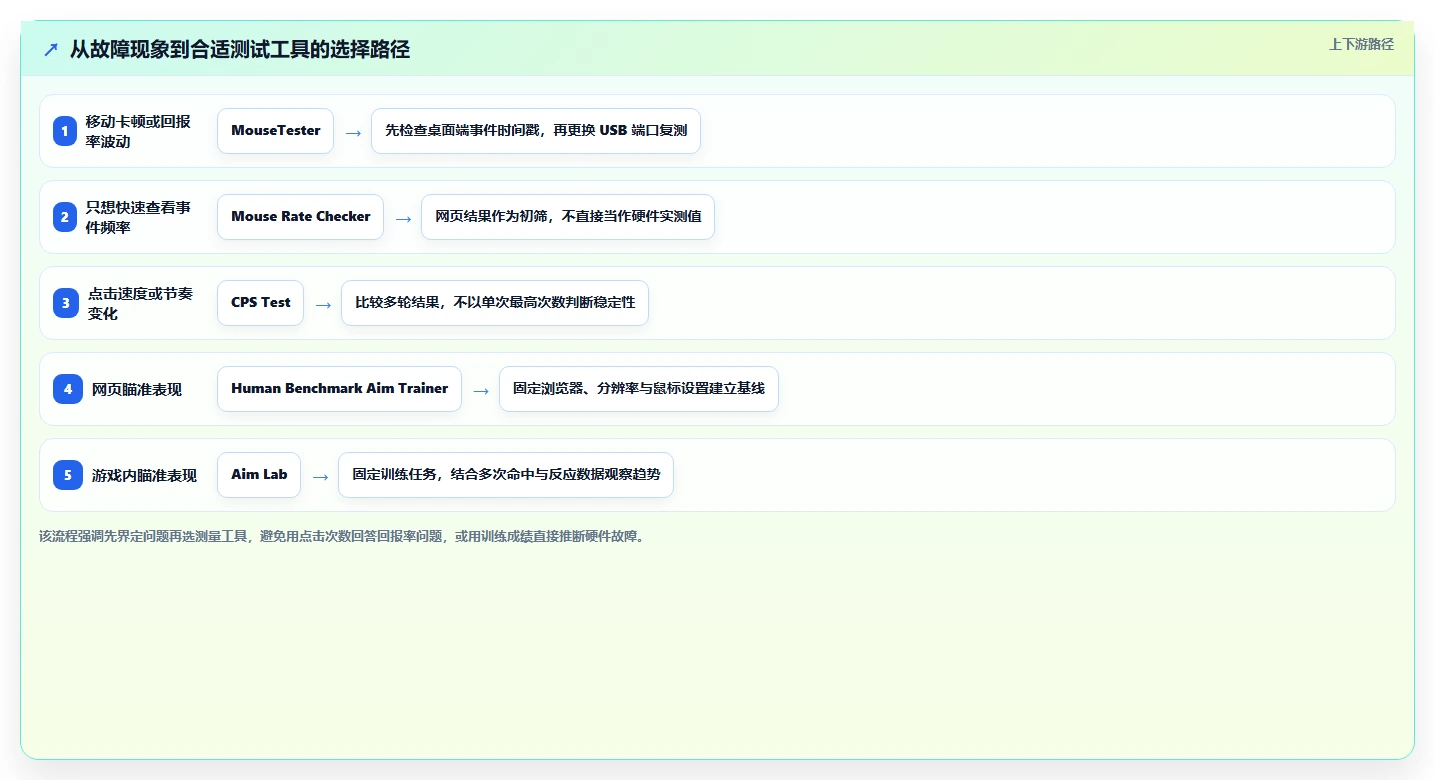Click the advice 先检查桌面端事件时间戳，再更换 USB 端口复测
This screenshot has width=1435, height=780.
536,131
